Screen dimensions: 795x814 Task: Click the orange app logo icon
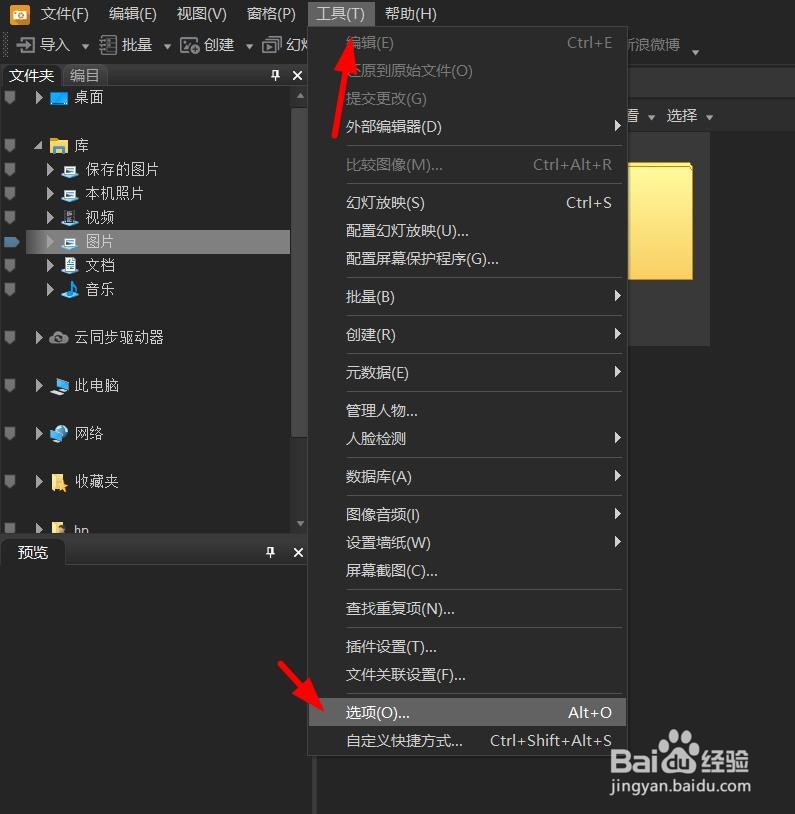[x=20, y=15]
